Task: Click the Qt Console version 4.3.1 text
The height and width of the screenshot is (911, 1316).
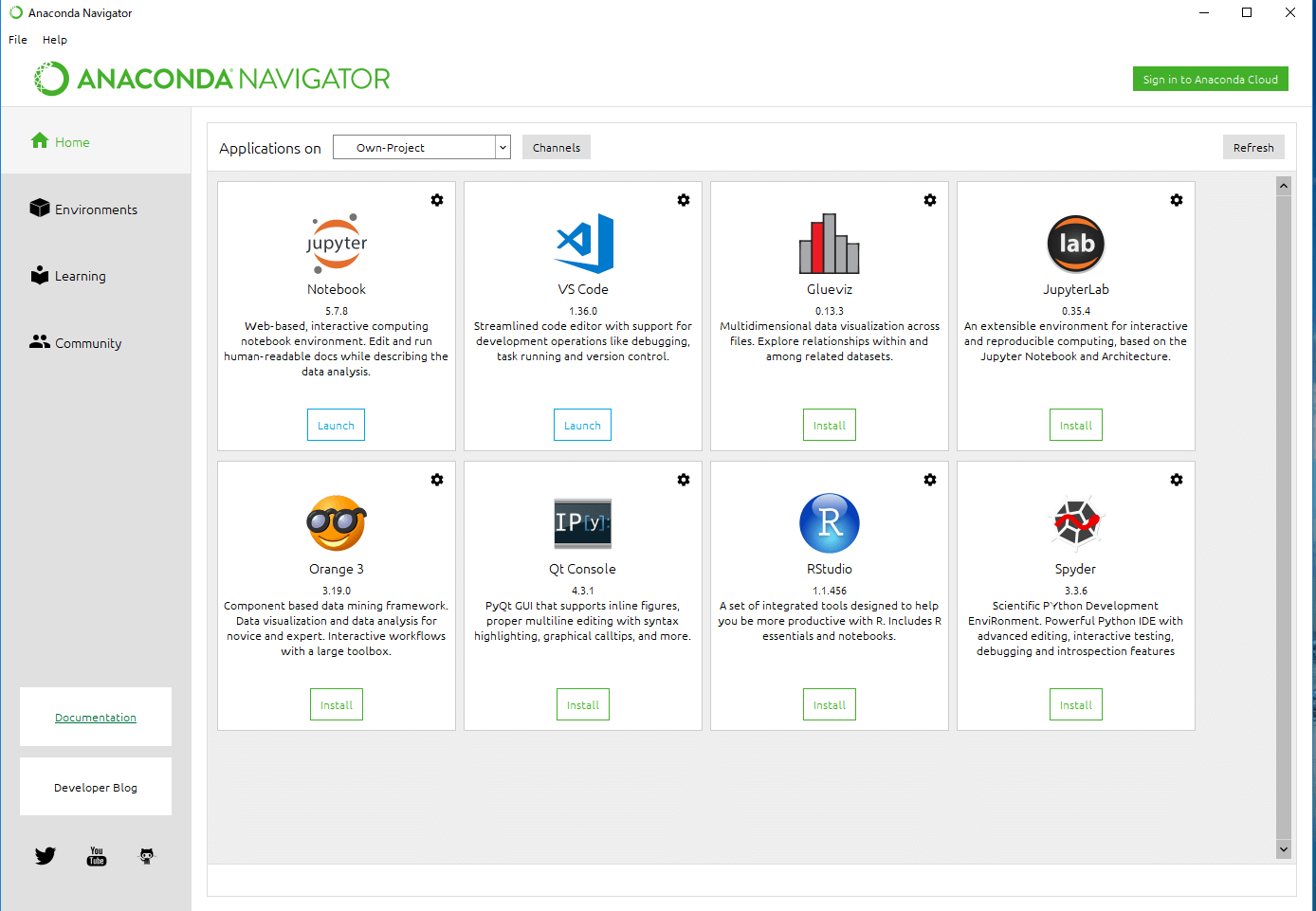Action: (583, 591)
